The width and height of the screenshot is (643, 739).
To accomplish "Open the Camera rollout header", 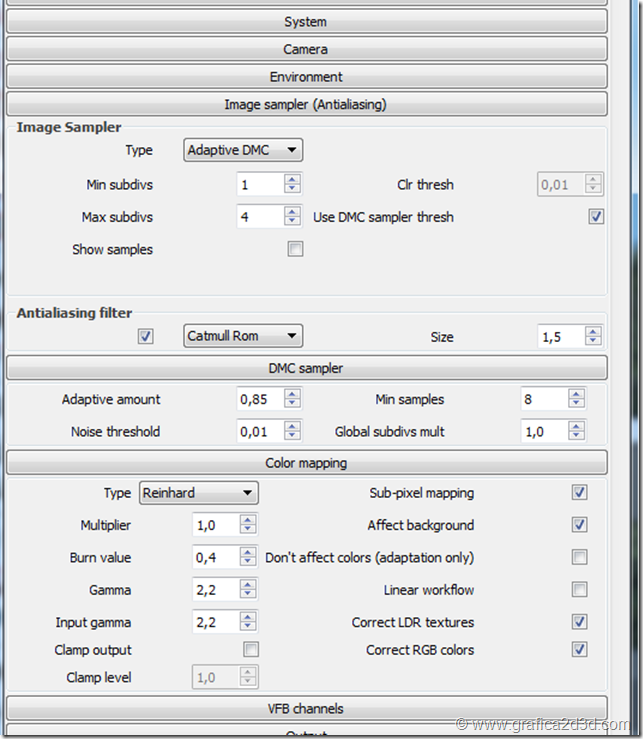I will [305, 49].
